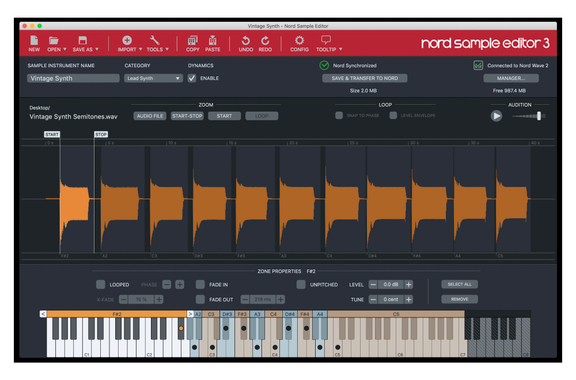Select the D#3 zone above keyboard
Image resolution: width=576 pixels, height=380 pixels.
point(227,314)
